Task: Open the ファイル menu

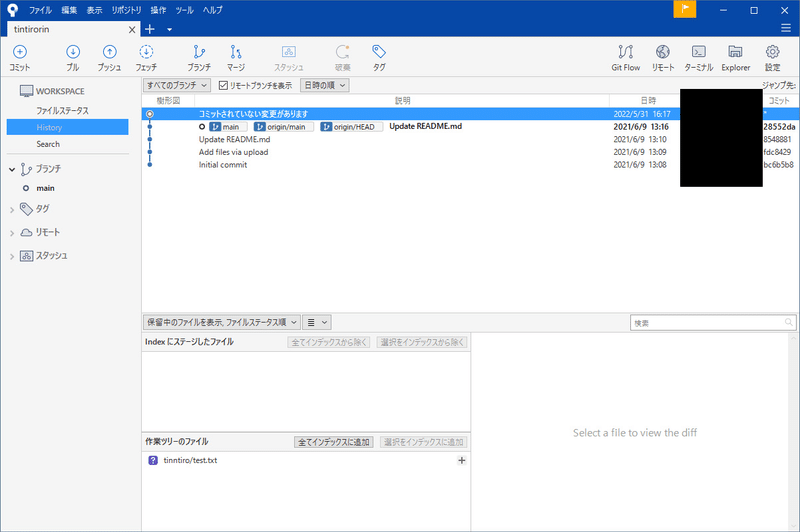Action: tap(40, 10)
